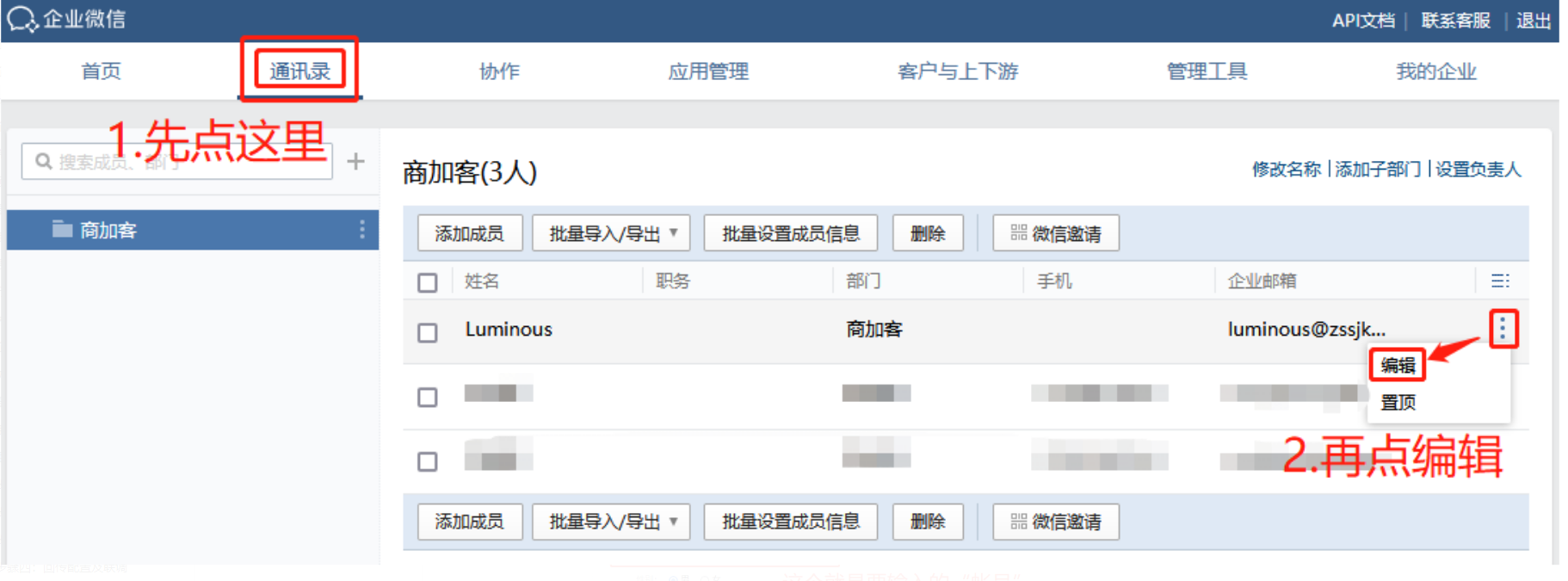Open the bottom 批量导入/导出 dropdown
The height and width of the screenshot is (581, 1568).
click(611, 522)
